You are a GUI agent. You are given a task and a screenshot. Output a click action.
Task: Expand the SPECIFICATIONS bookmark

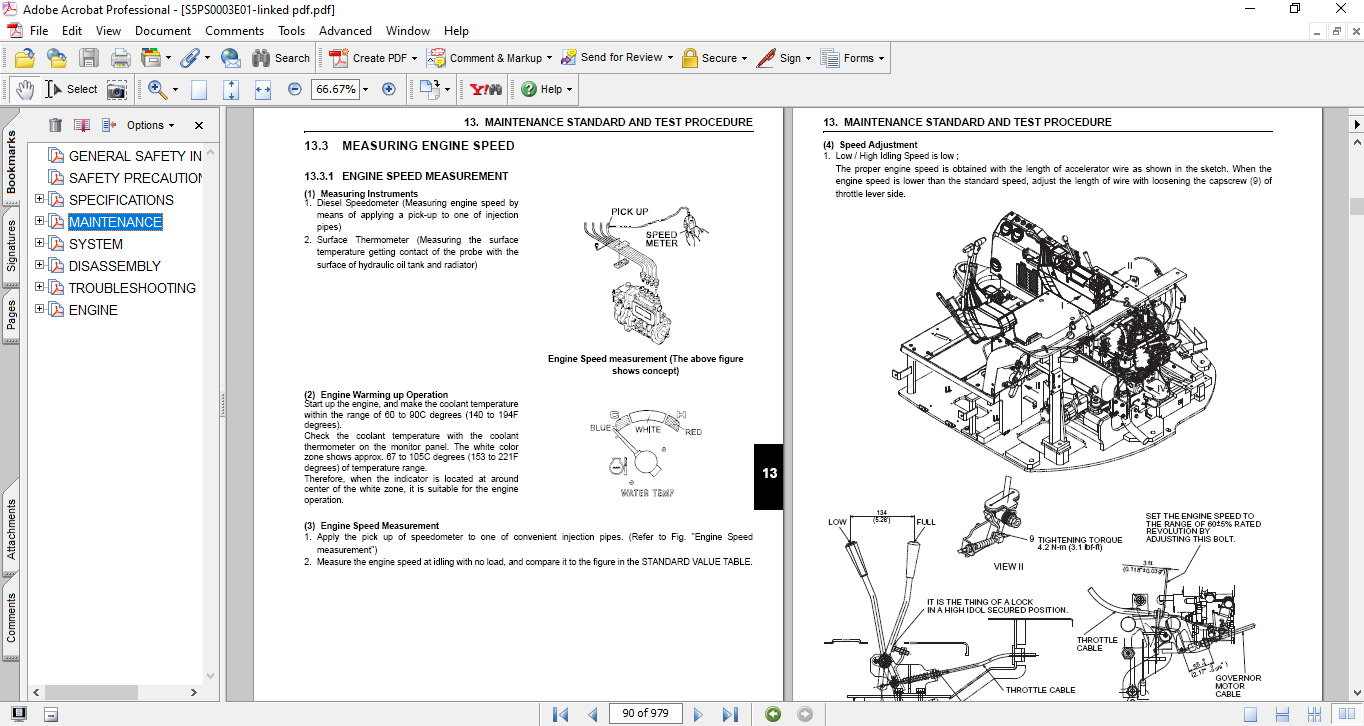[x=40, y=199]
